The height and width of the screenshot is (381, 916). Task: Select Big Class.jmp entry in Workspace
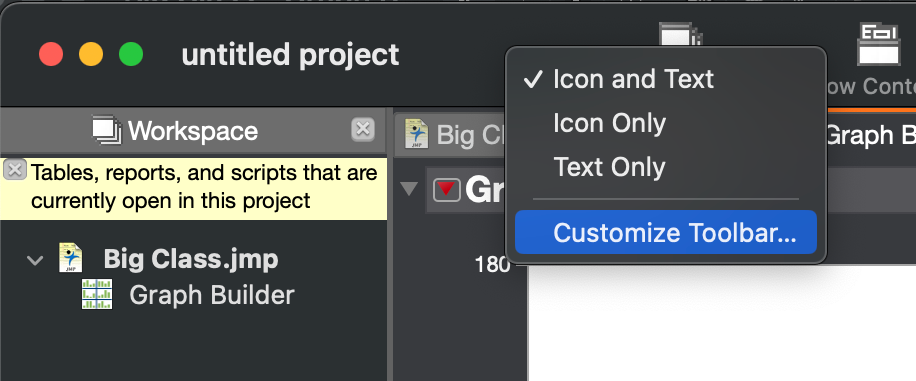pos(190,259)
